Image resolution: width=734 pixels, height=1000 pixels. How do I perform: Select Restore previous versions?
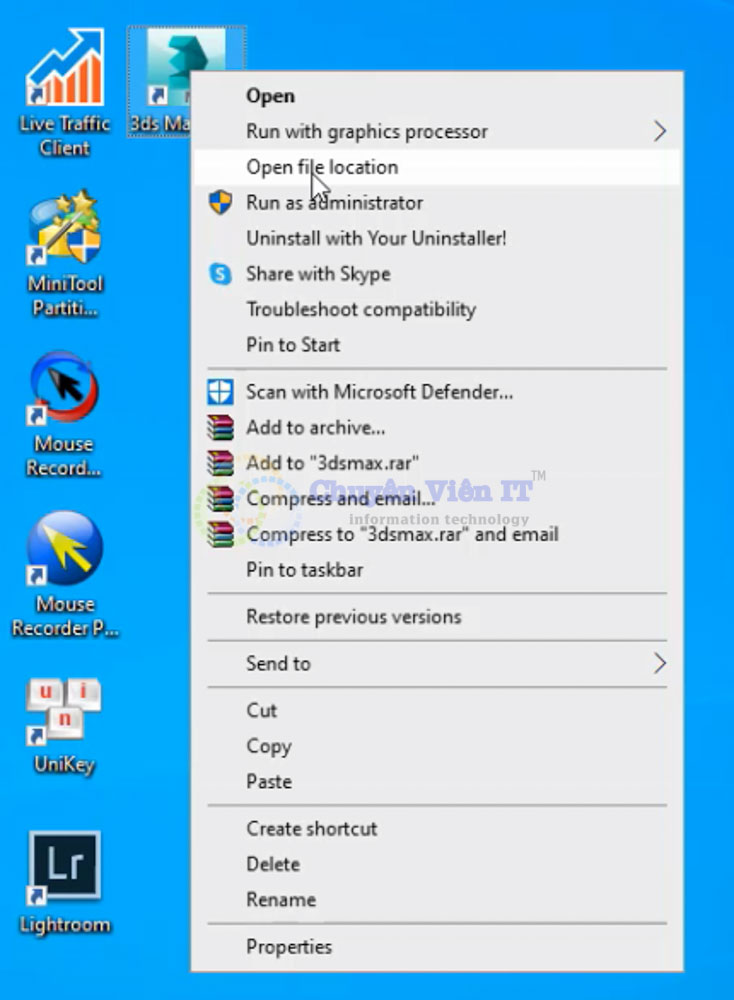(353, 616)
